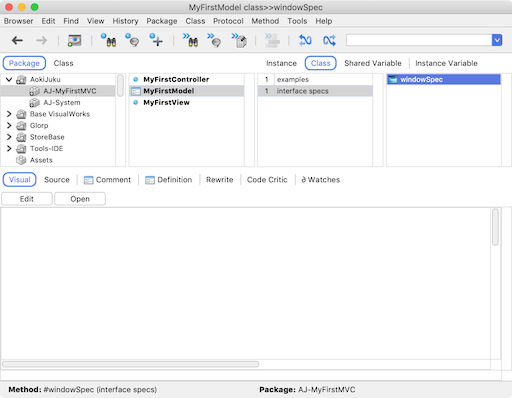Expand the Base VisualWorks package
This screenshot has height=398, width=512.
click(x=9, y=114)
